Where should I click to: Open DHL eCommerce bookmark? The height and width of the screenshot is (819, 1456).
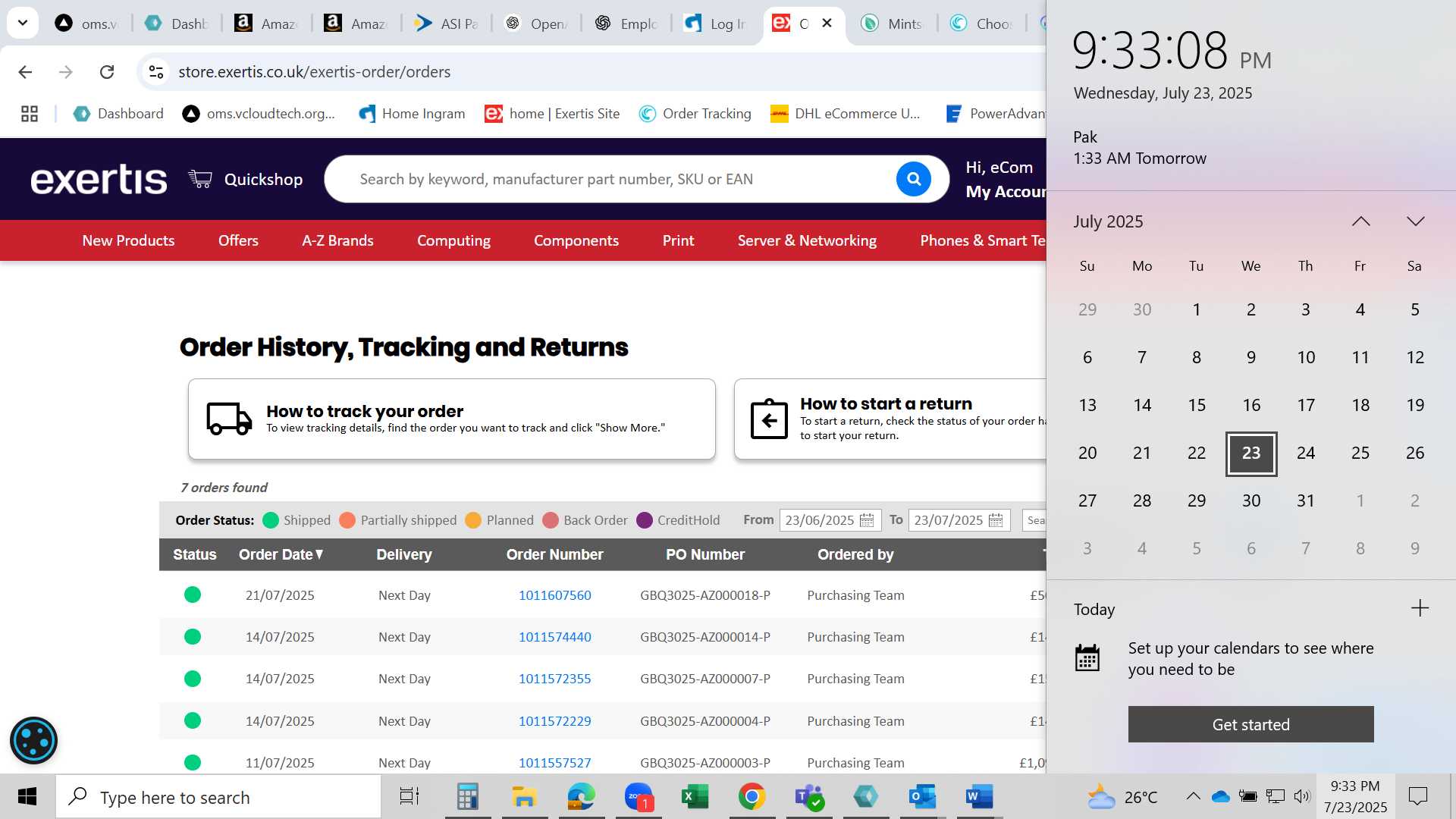pos(845,114)
